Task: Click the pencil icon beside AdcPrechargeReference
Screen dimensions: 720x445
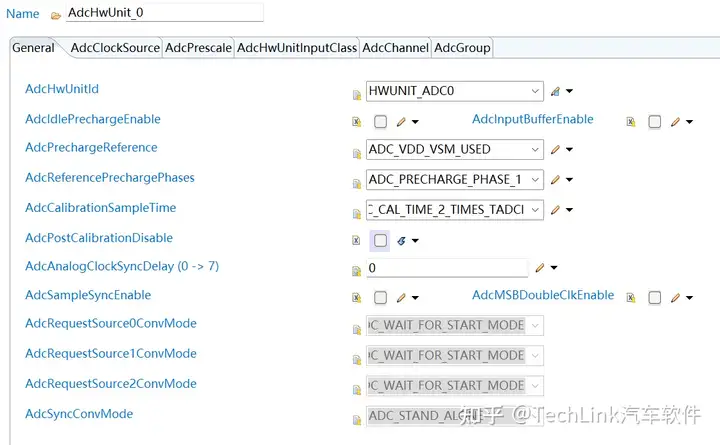Action: click(x=555, y=150)
